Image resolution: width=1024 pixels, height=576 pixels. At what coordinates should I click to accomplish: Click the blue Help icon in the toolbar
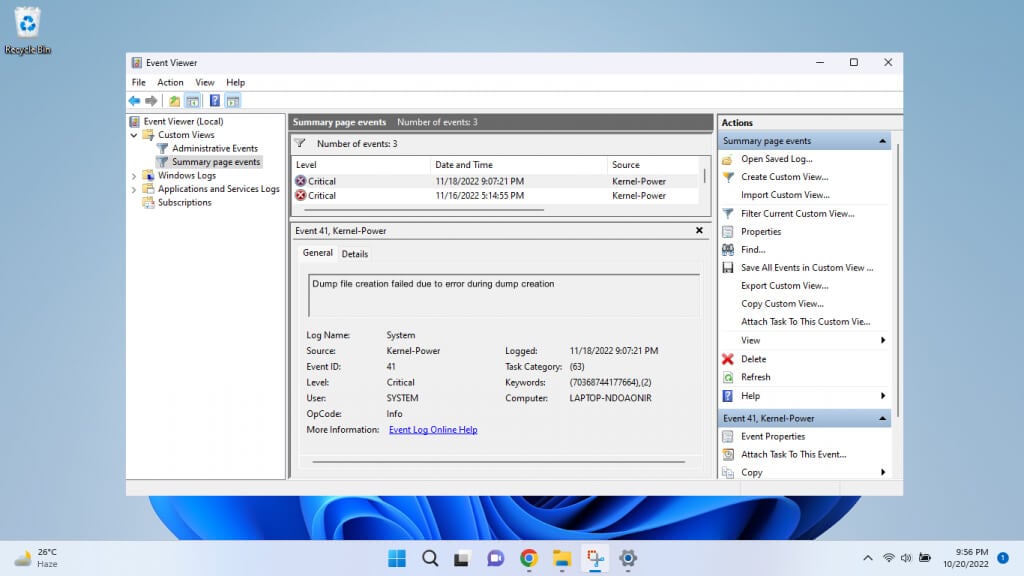click(x=214, y=101)
